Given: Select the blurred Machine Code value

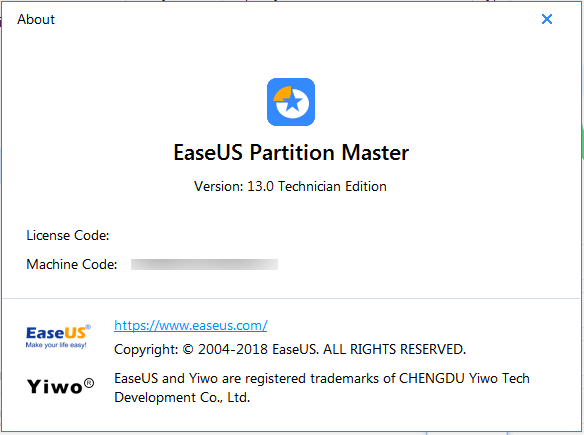Looking at the screenshot, I should click(x=204, y=264).
